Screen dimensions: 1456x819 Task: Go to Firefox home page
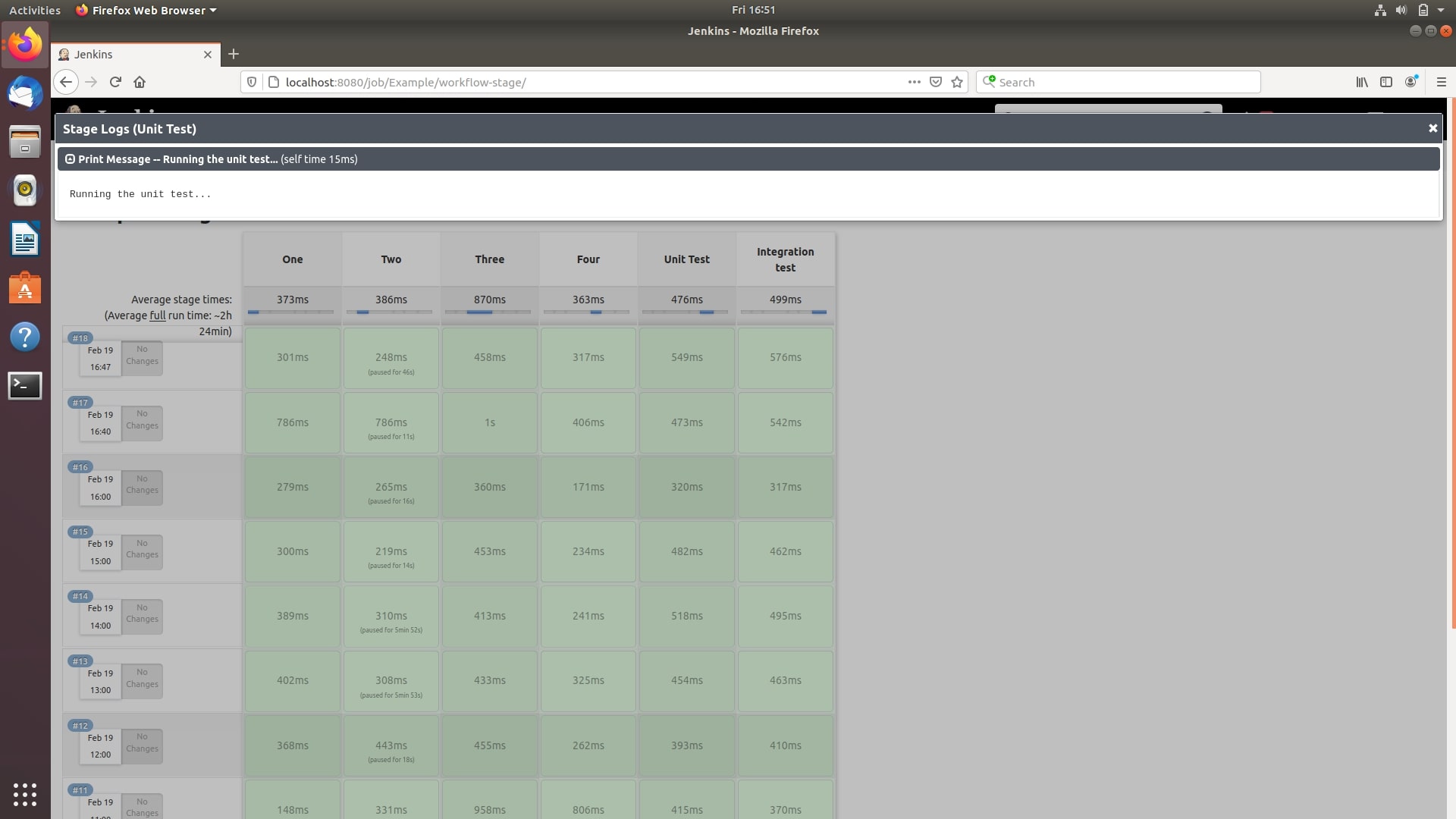140,82
